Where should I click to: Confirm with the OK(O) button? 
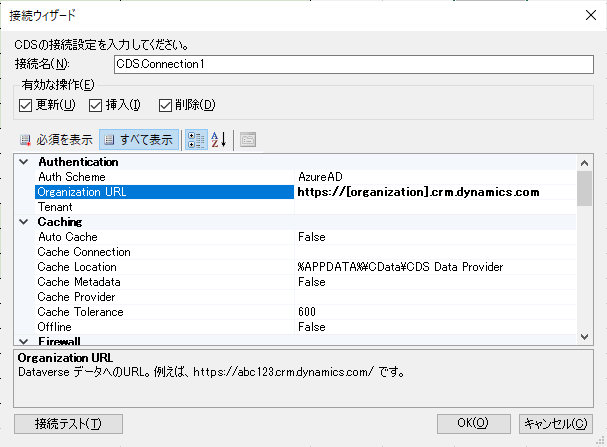tap(474, 424)
